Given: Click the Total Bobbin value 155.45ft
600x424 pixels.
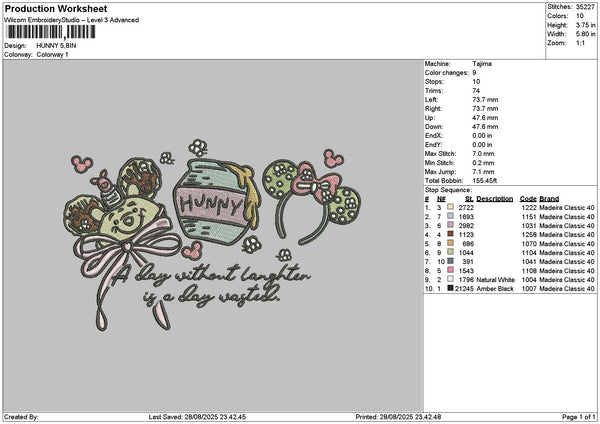Looking at the screenshot, I should [x=484, y=181].
